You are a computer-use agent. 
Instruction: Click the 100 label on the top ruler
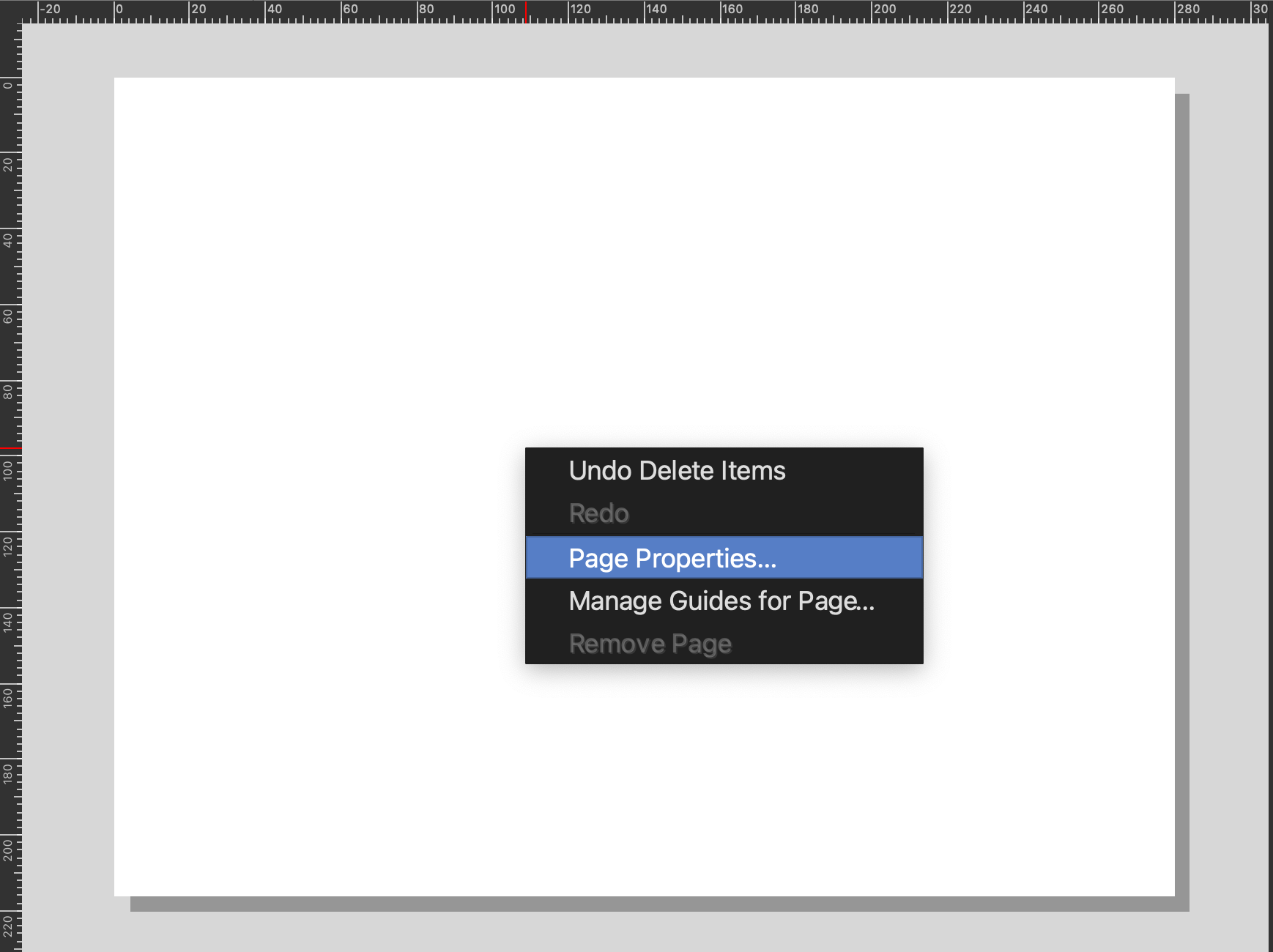[504, 10]
